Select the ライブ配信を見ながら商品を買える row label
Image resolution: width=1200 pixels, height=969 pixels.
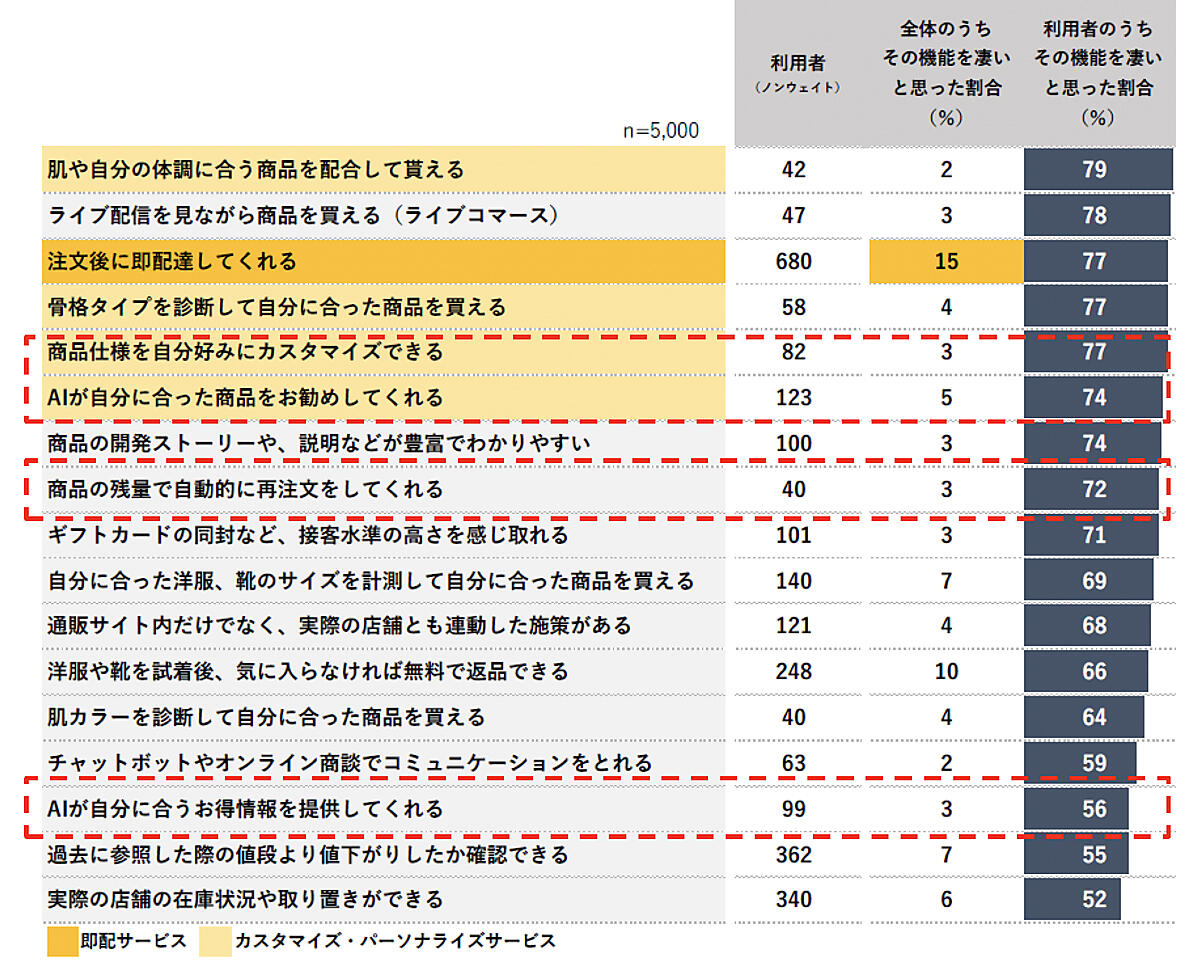pyautogui.click(x=301, y=215)
